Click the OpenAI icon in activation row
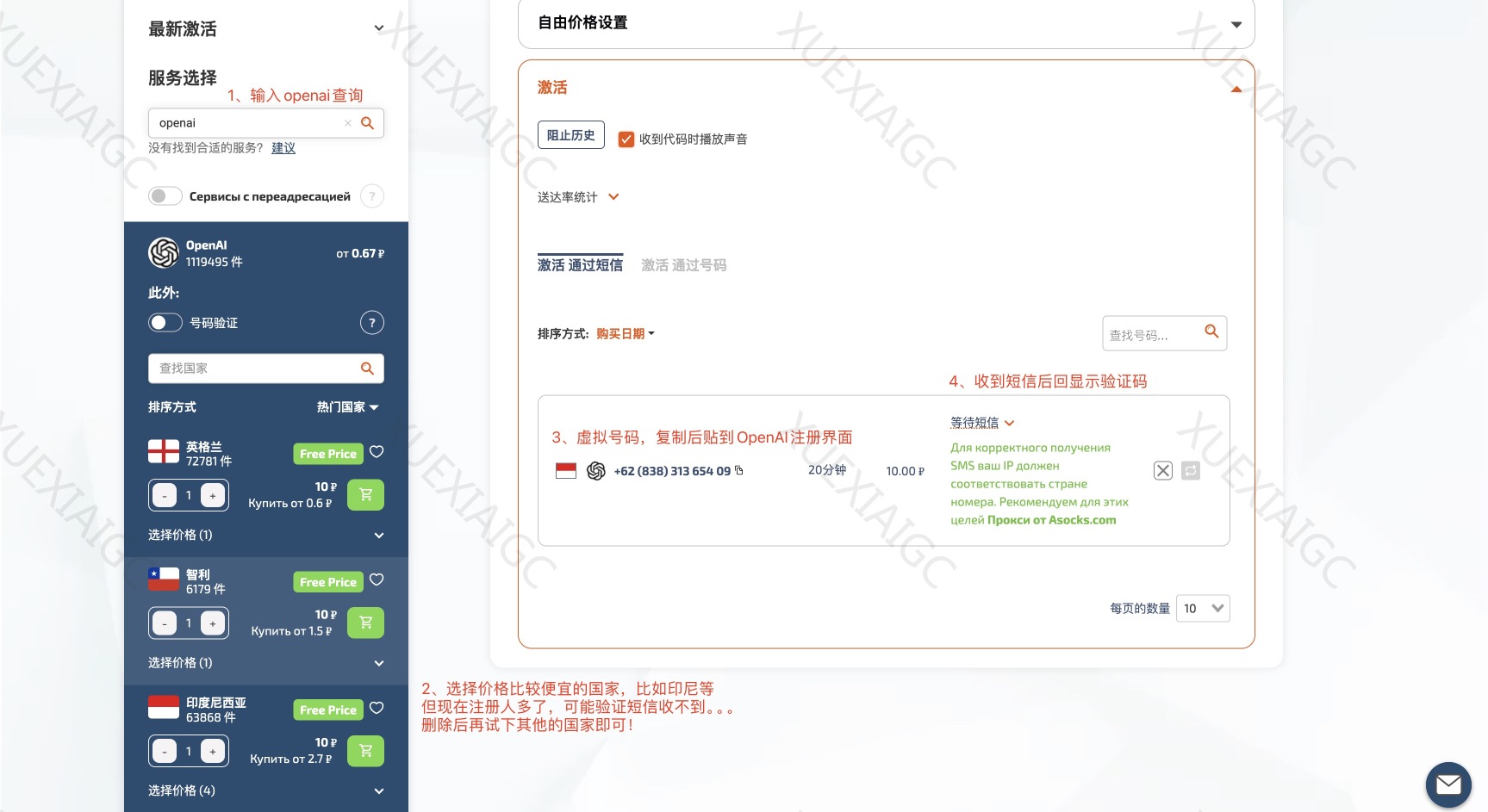The image size is (1488, 812). click(x=596, y=471)
